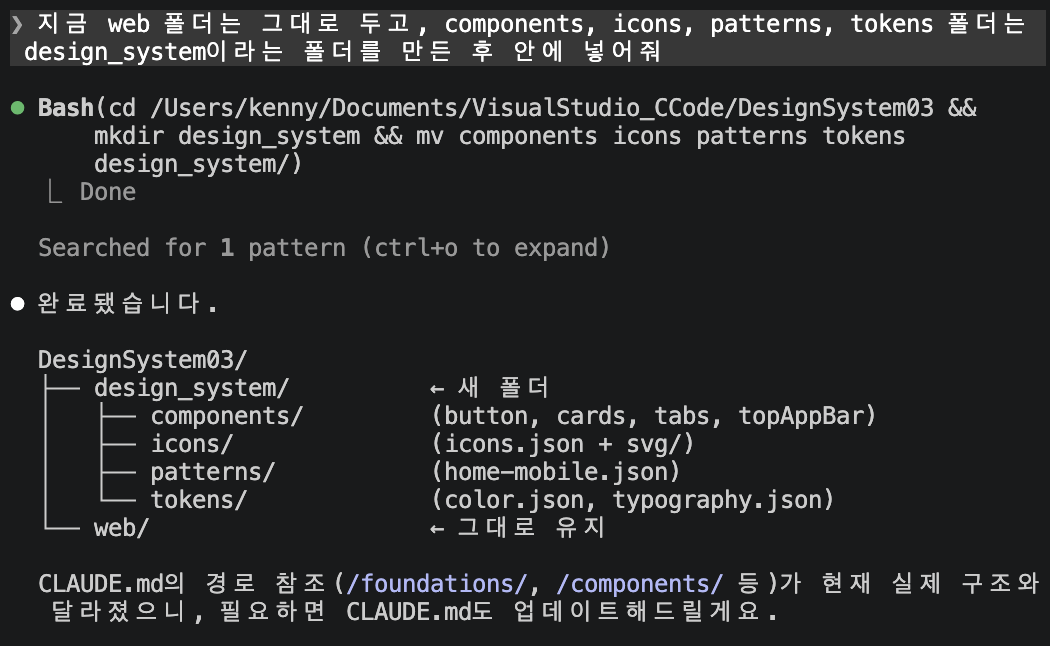Click the "←" arrow next to web/ annotation

tap(437, 527)
